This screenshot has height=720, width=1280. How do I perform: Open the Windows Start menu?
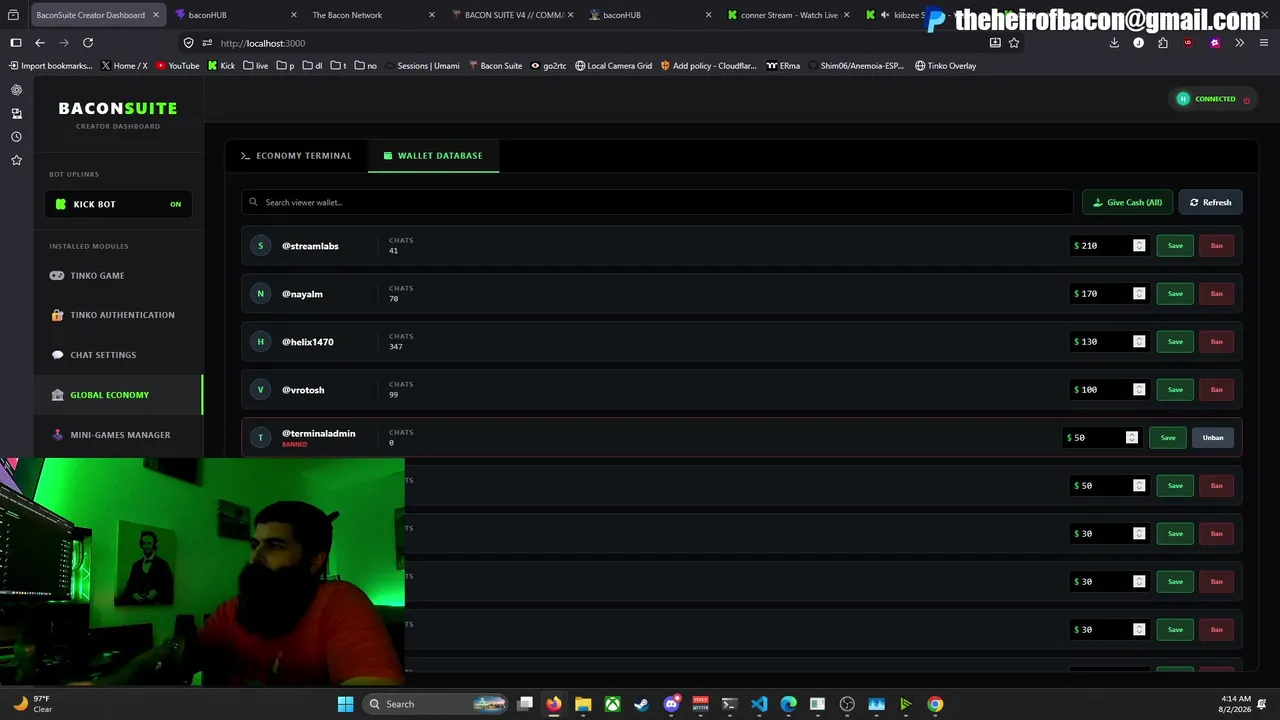(345, 704)
